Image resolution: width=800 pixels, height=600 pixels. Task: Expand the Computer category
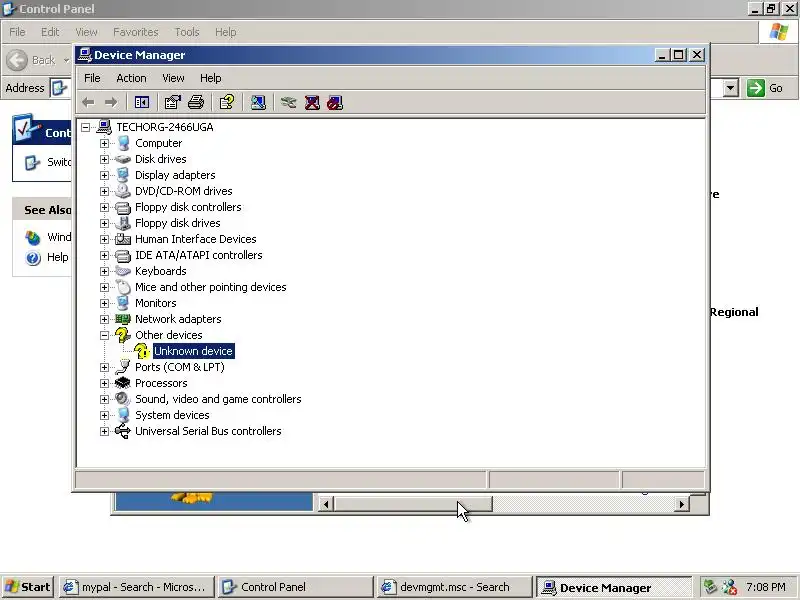(104, 143)
